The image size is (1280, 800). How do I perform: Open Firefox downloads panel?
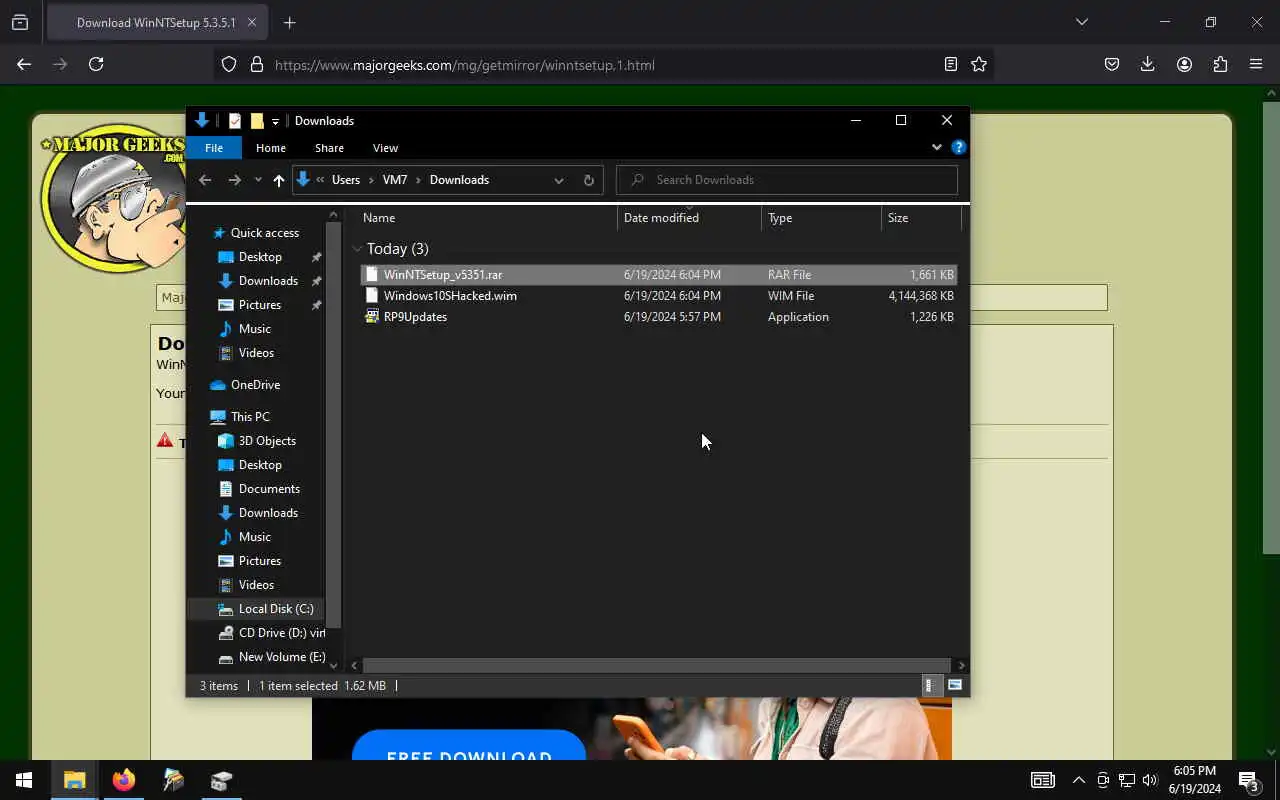1147,64
